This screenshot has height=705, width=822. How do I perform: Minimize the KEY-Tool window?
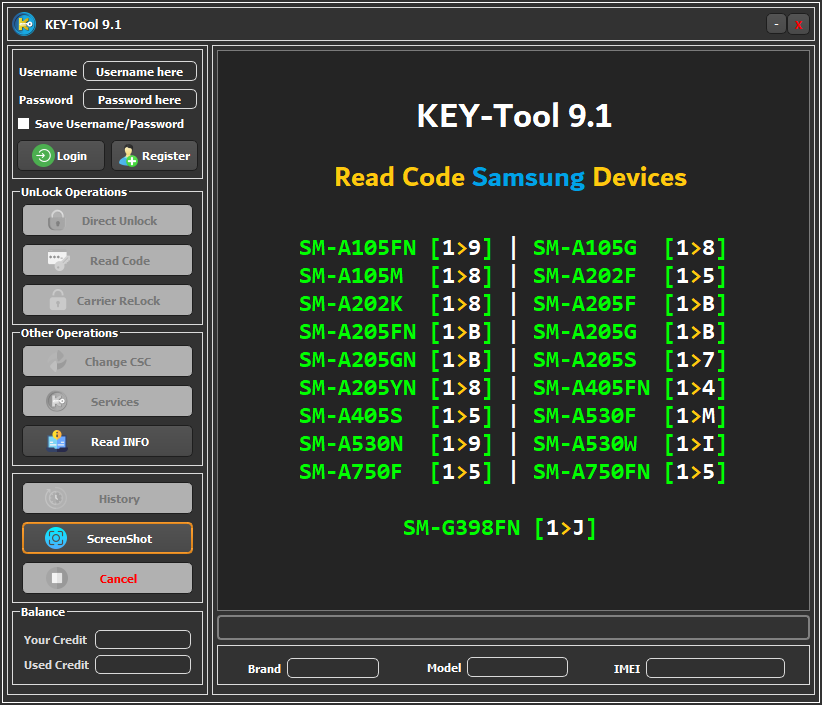776,24
